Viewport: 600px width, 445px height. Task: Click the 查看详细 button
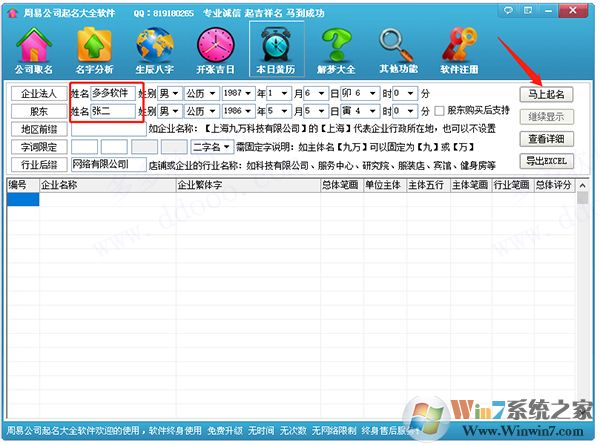[x=546, y=139]
